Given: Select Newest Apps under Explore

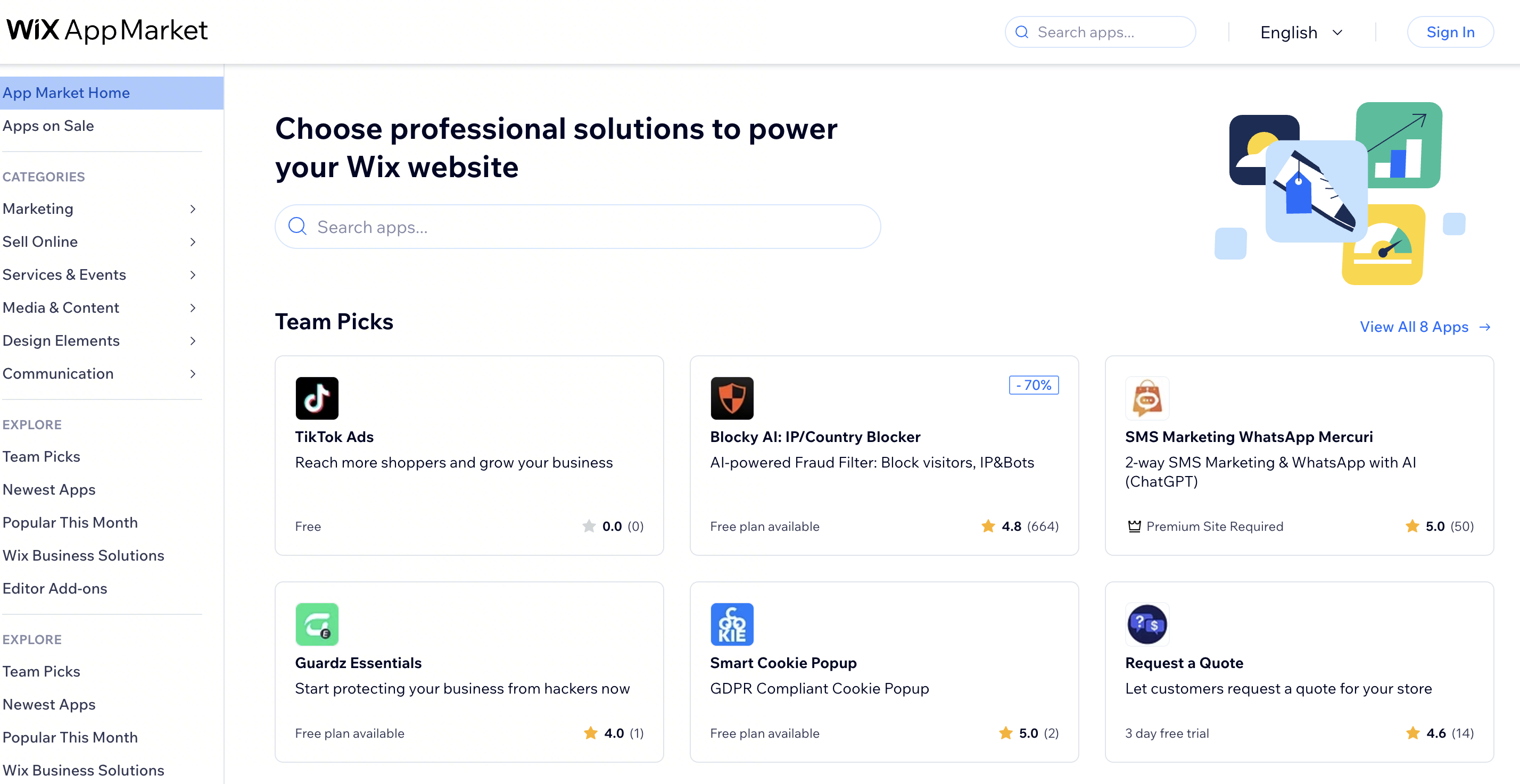Looking at the screenshot, I should [x=49, y=489].
